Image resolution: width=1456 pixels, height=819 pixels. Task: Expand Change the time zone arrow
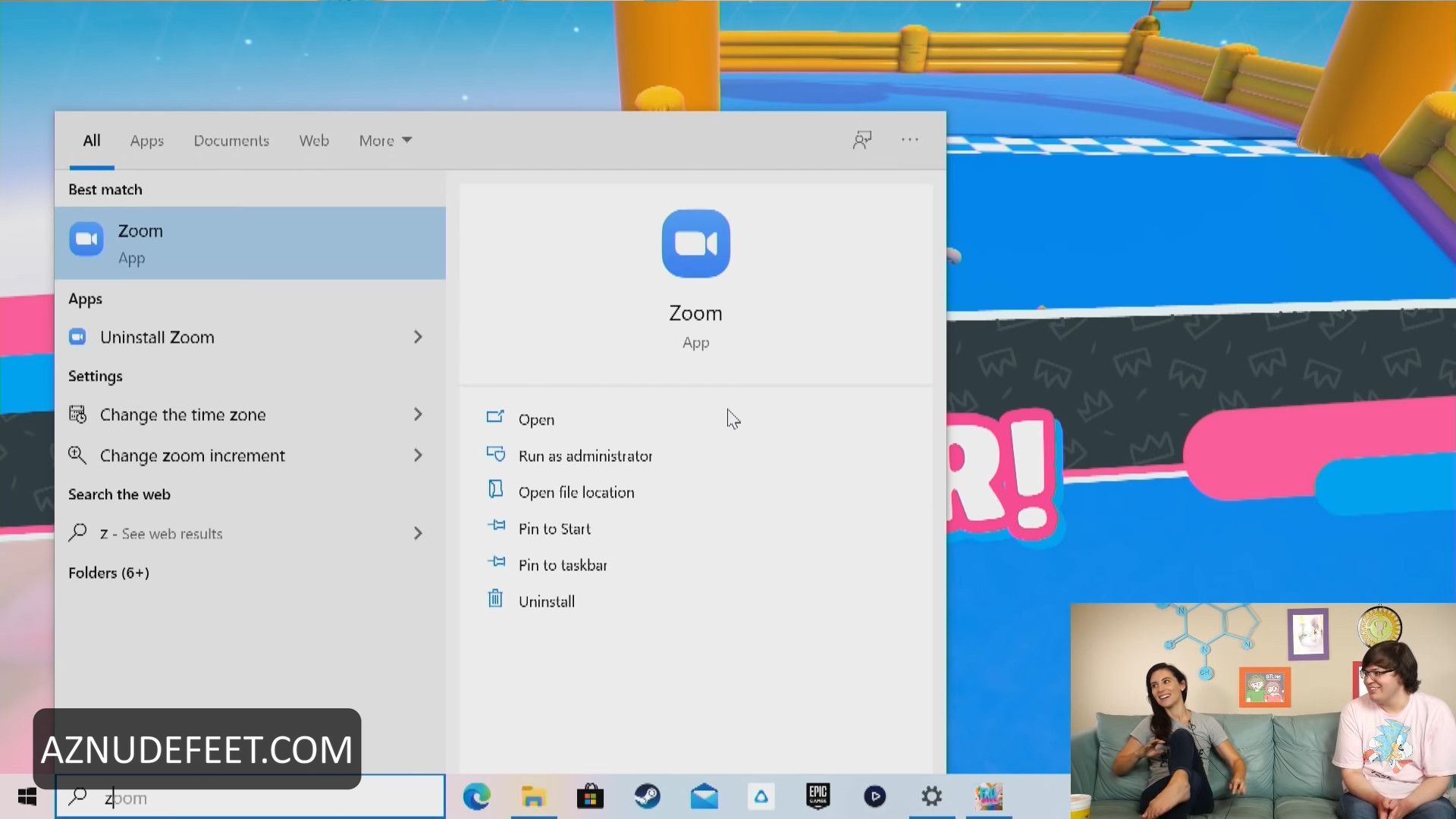coord(418,415)
